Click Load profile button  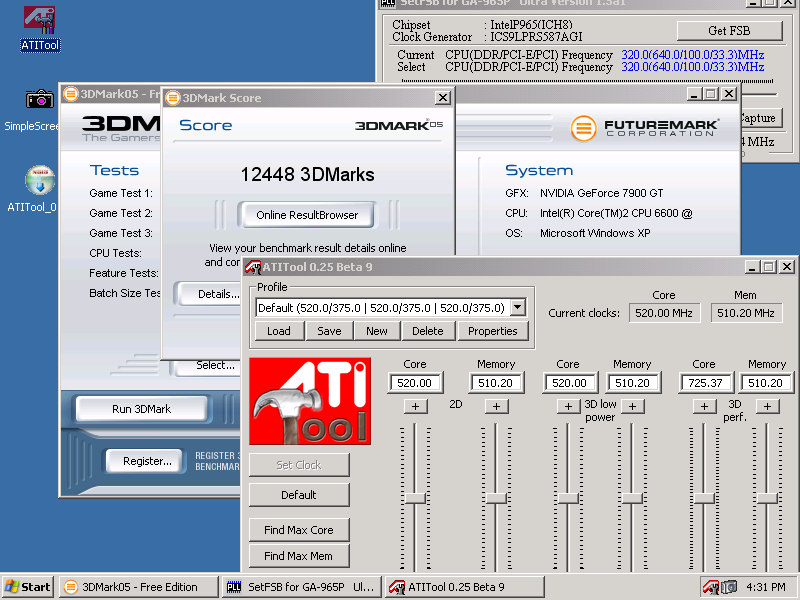279,331
